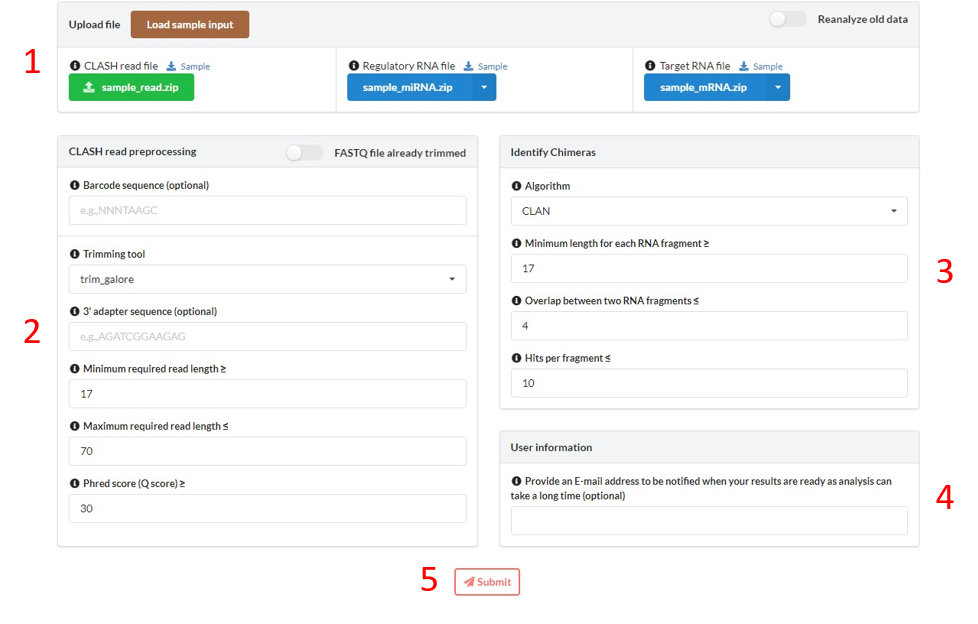Enable the FASTQ file already trimmed switch
Screen dimensions: 978x624
pyautogui.click(x=304, y=153)
